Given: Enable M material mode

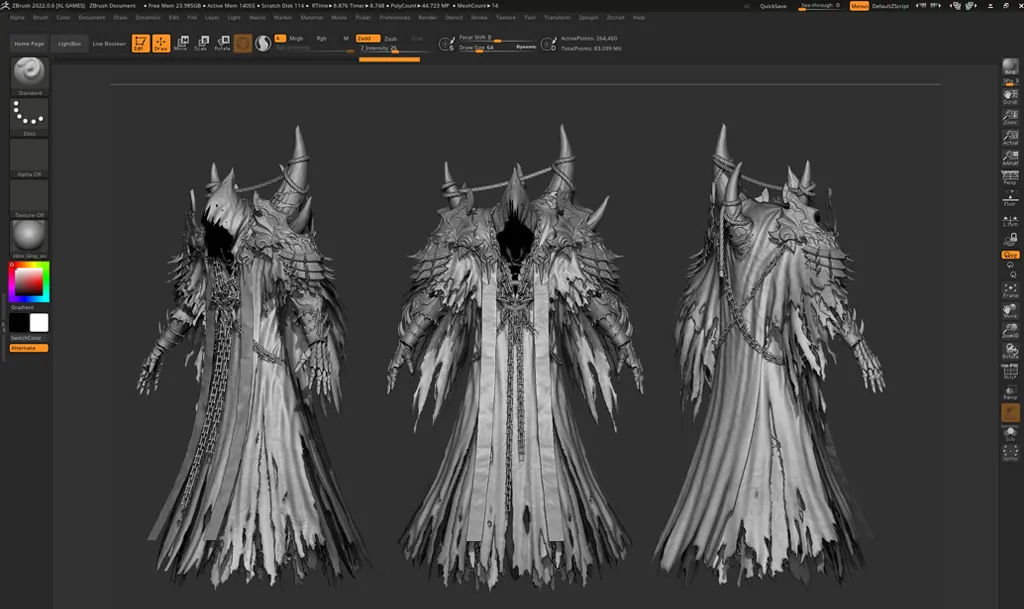Looking at the screenshot, I should coord(345,39).
